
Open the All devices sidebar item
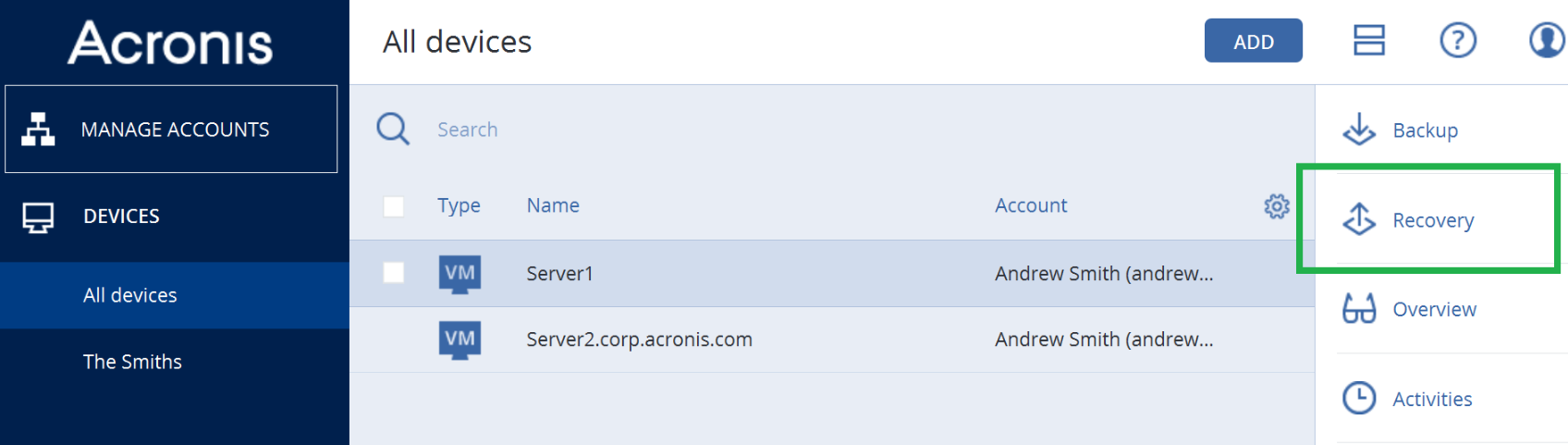point(175,295)
